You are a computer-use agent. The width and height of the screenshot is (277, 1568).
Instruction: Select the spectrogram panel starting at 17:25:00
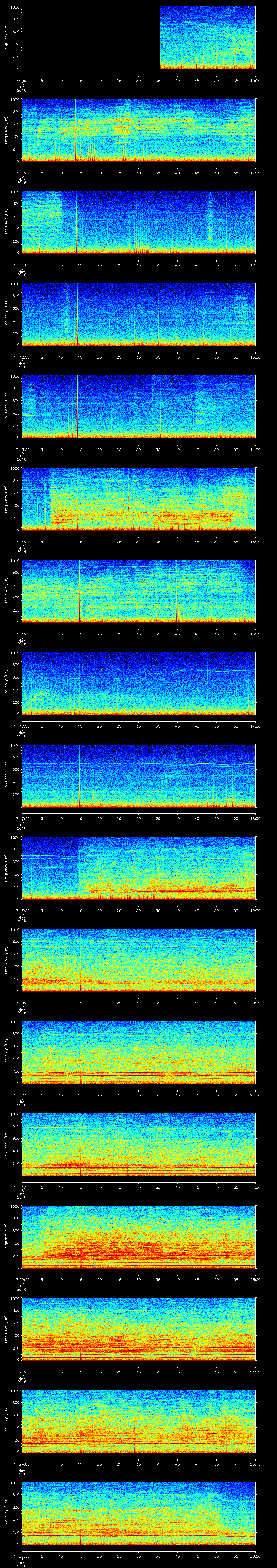tap(139, 1513)
